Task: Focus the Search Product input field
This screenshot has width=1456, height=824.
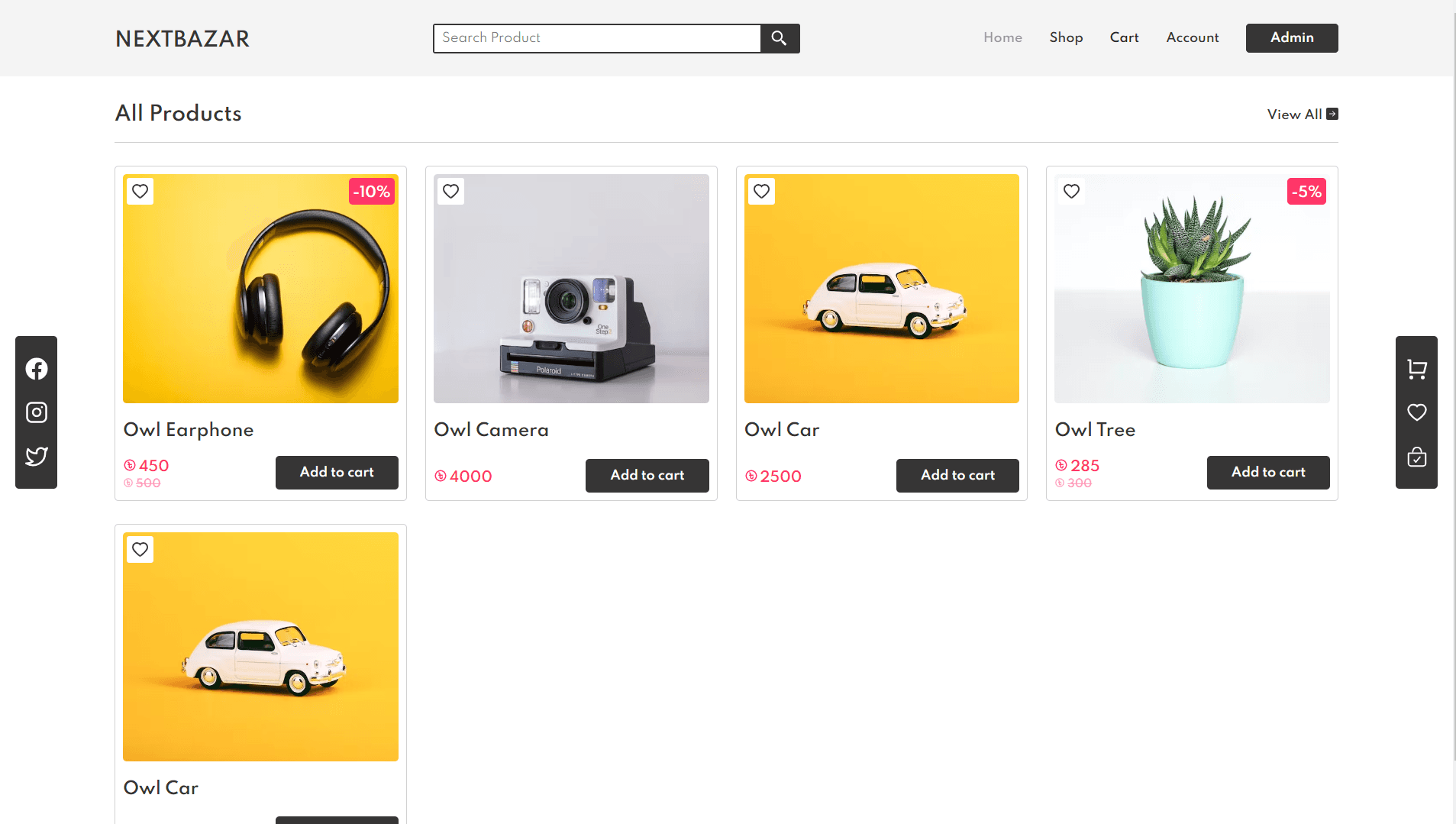Action: coord(596,38)
